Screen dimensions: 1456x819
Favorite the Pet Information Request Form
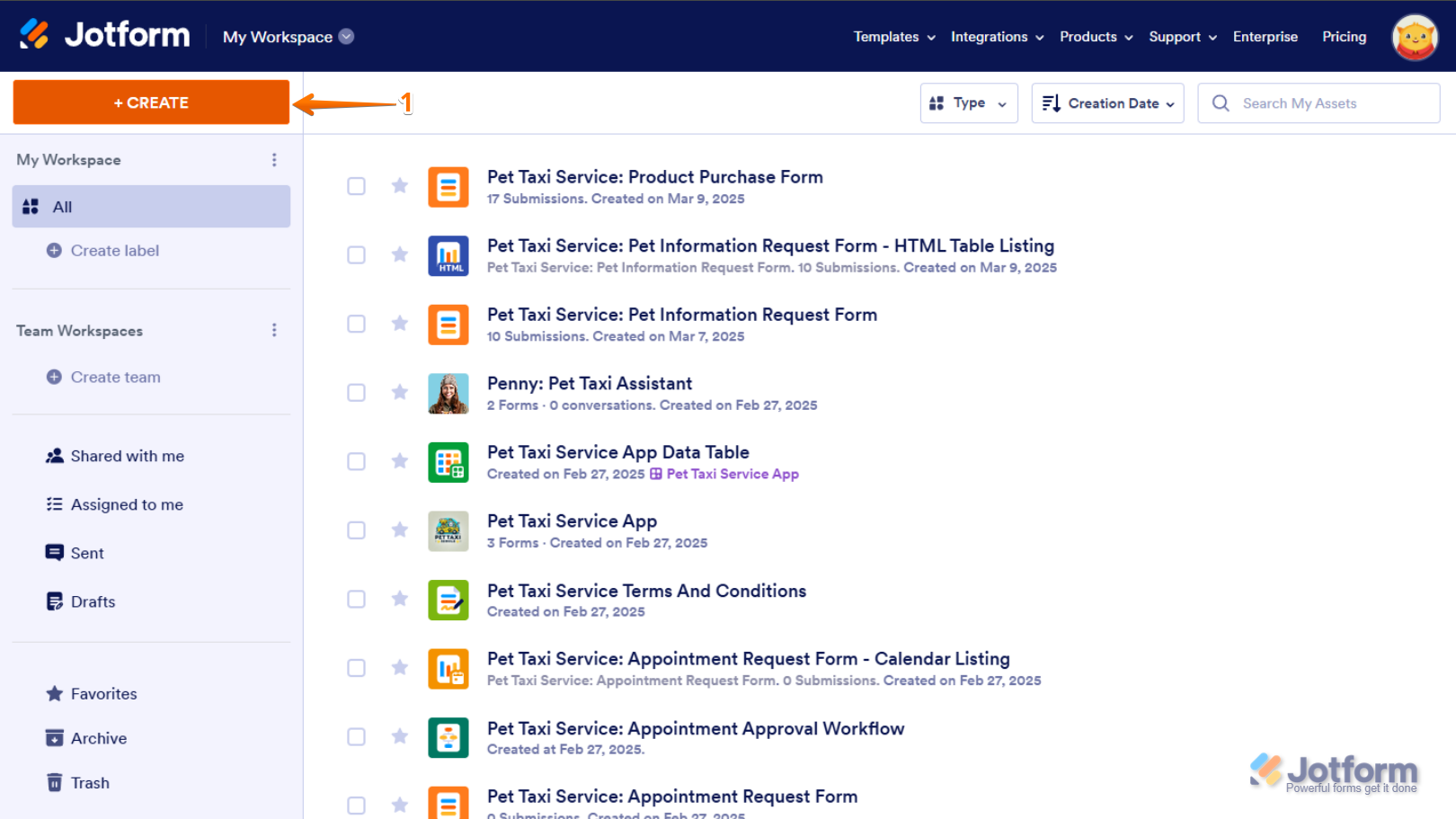point(400,323)
